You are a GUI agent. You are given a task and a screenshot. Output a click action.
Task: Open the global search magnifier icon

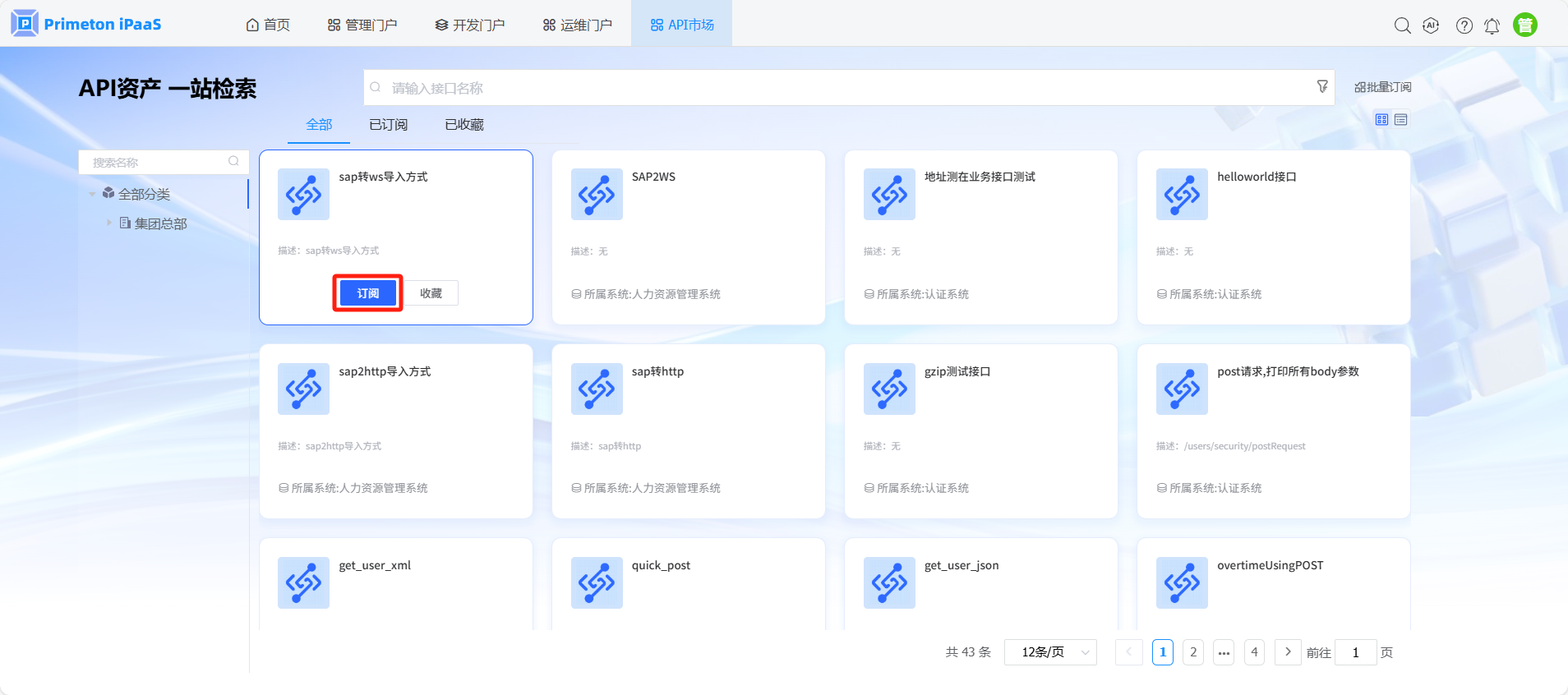pos(1402,25)
